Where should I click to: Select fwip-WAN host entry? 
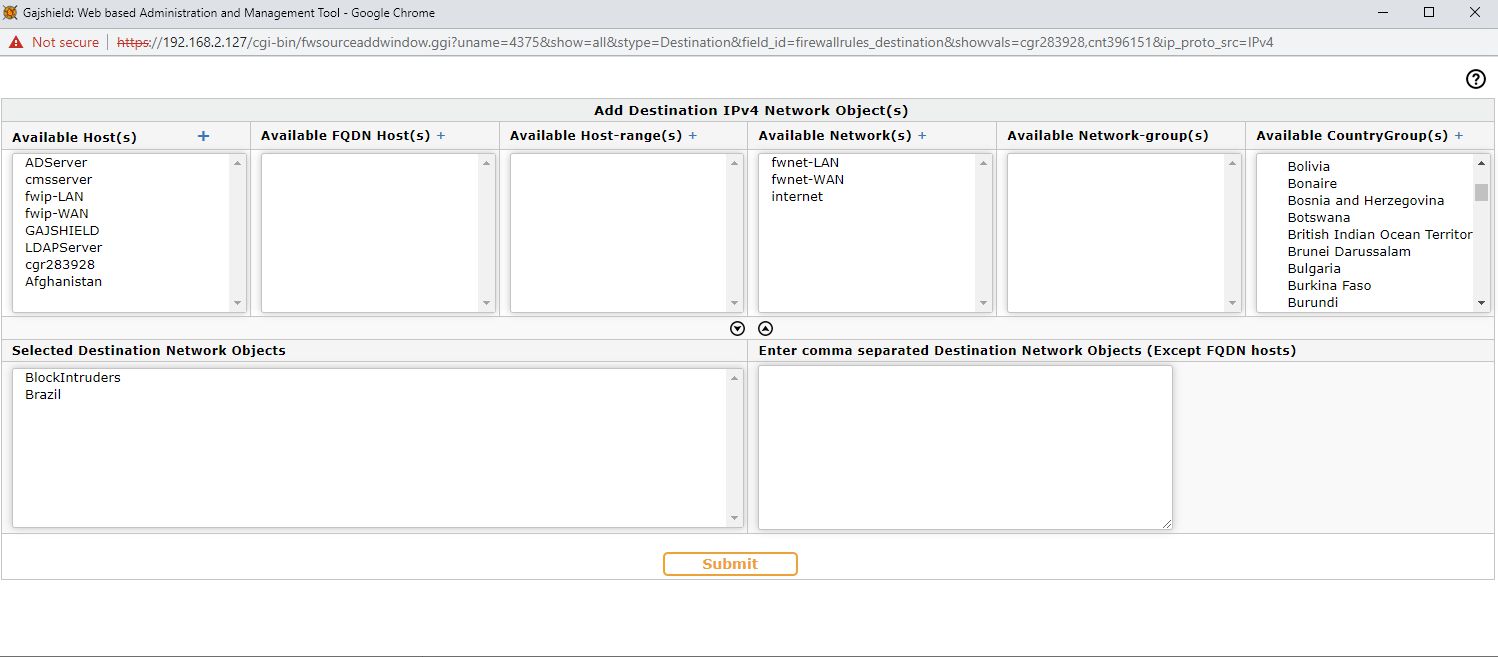[x=57, y=213]
